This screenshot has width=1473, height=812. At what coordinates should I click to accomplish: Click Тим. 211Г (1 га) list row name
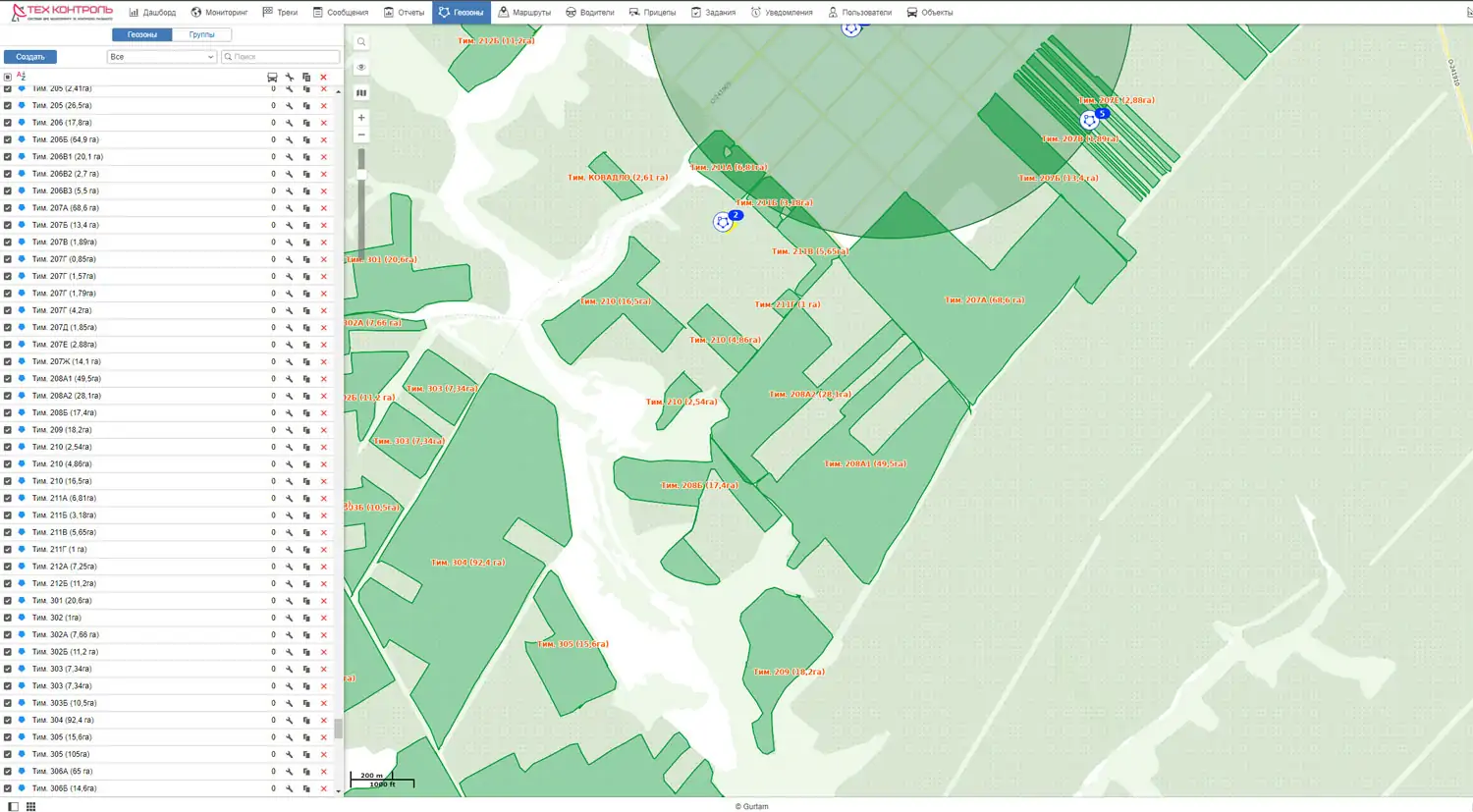[x=59, y=549]
